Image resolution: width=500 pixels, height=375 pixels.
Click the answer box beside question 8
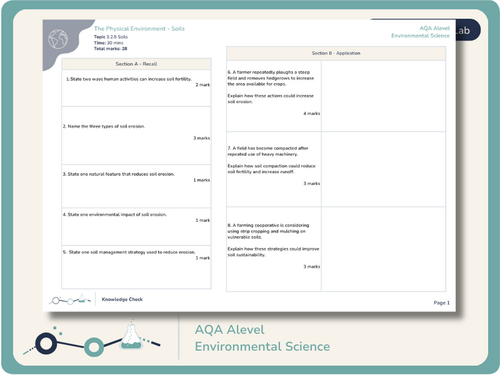[384, 249]
